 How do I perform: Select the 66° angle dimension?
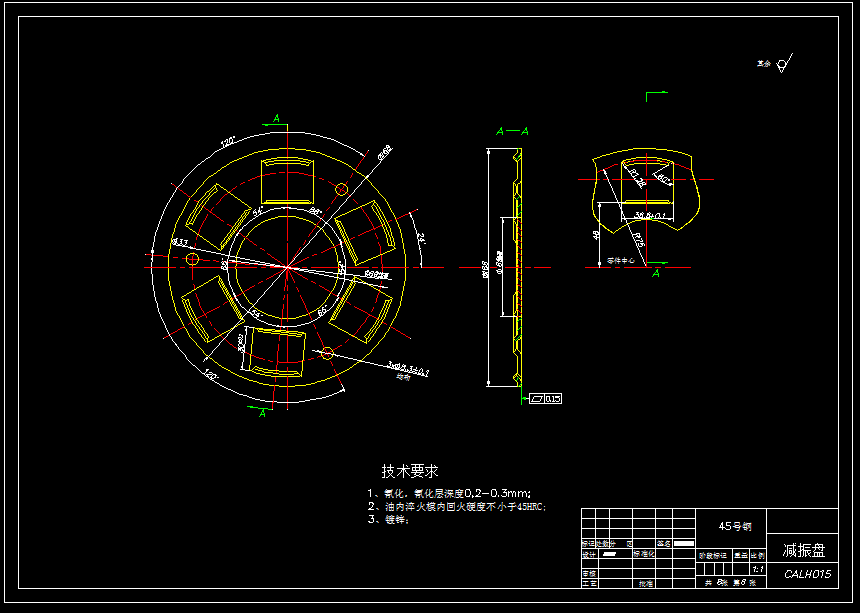coord(322,310)
